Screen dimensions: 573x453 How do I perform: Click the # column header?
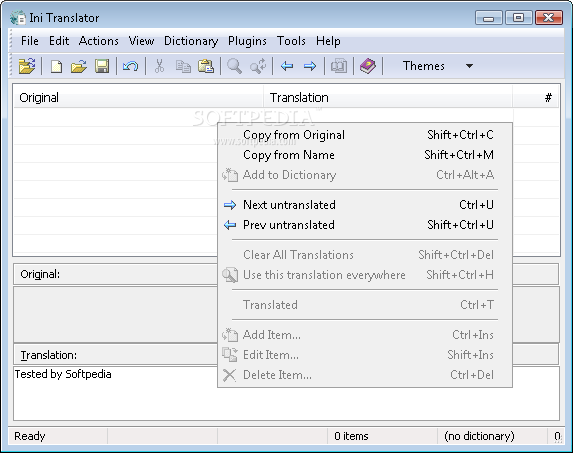[x=536, y=98]
